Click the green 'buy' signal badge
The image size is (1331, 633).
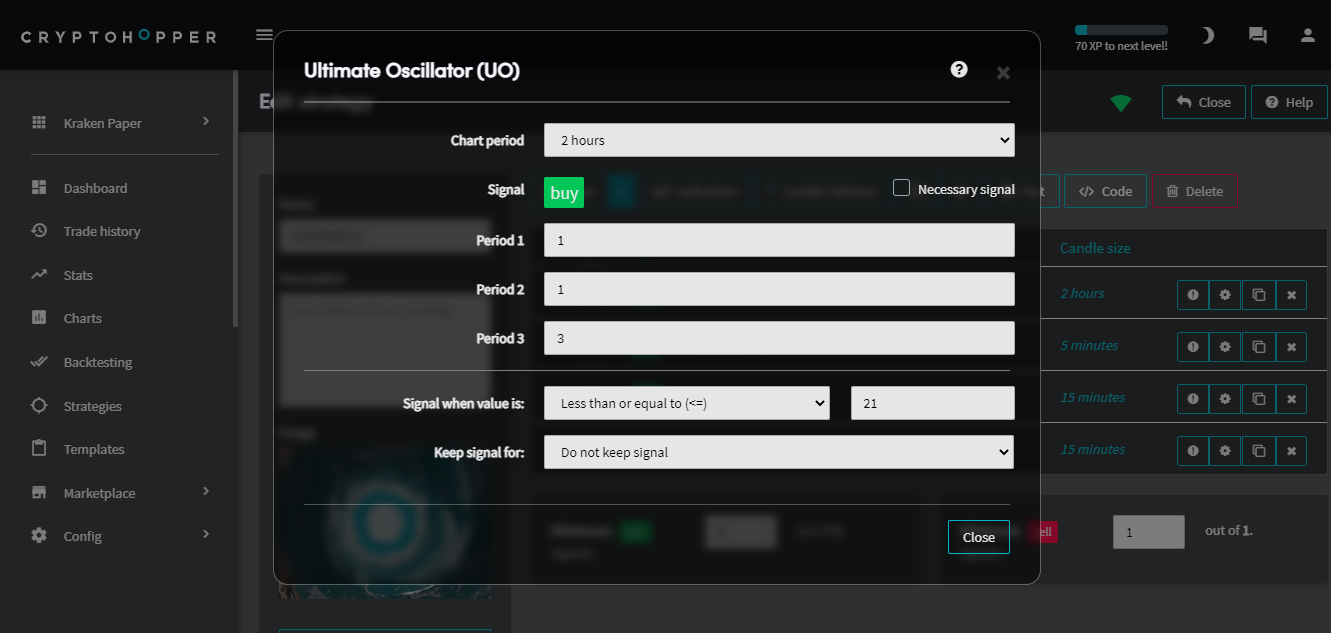[564, 192]
